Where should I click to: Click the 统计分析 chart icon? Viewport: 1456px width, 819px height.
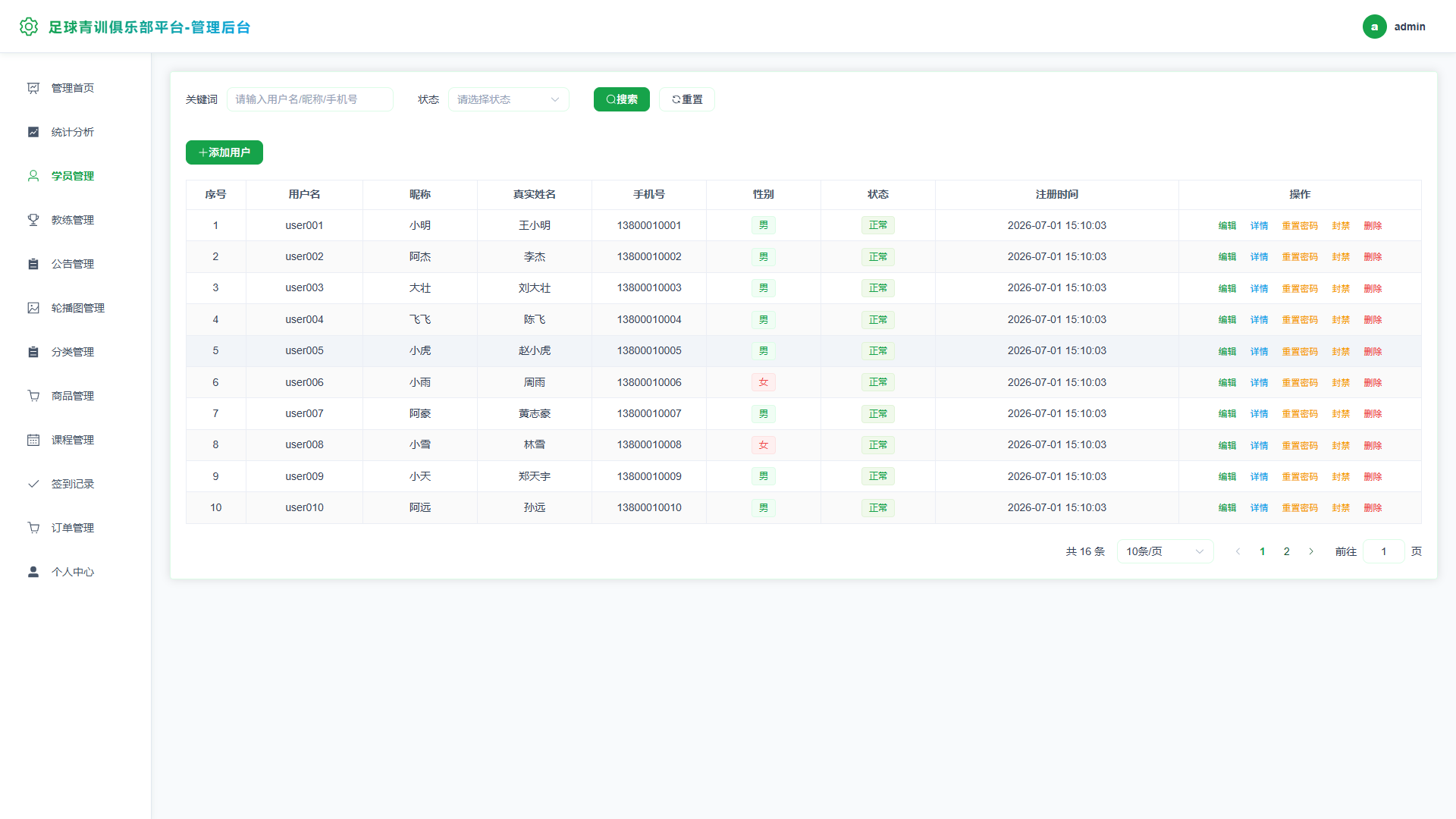click(33, 132)
